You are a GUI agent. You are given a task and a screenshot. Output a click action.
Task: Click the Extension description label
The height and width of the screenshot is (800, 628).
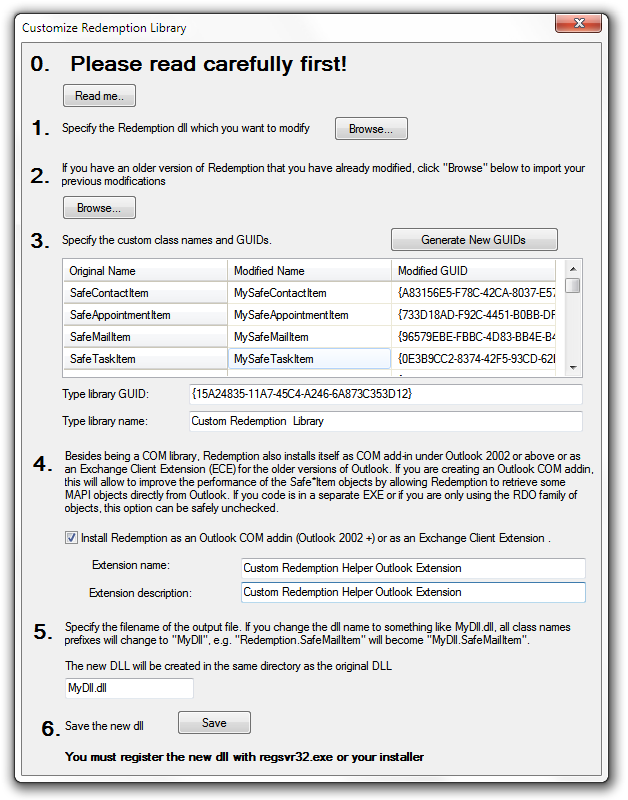140,593
